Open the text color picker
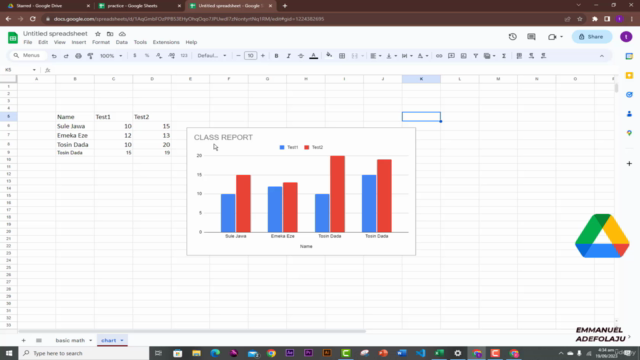The height and width of the screenshot is (360, 640). click(313, 56)
